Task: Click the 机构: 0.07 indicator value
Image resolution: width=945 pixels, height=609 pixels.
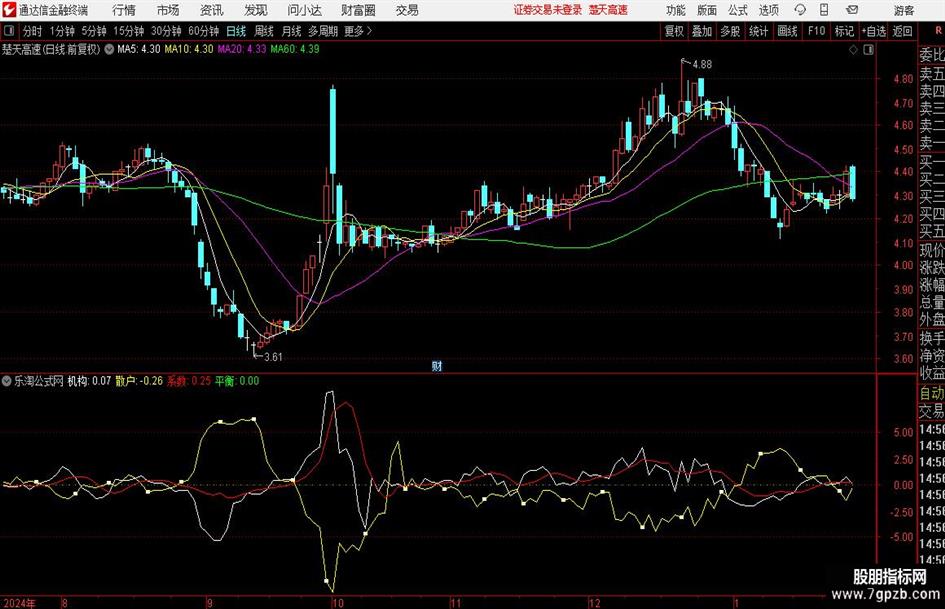Action: point(89,381)
